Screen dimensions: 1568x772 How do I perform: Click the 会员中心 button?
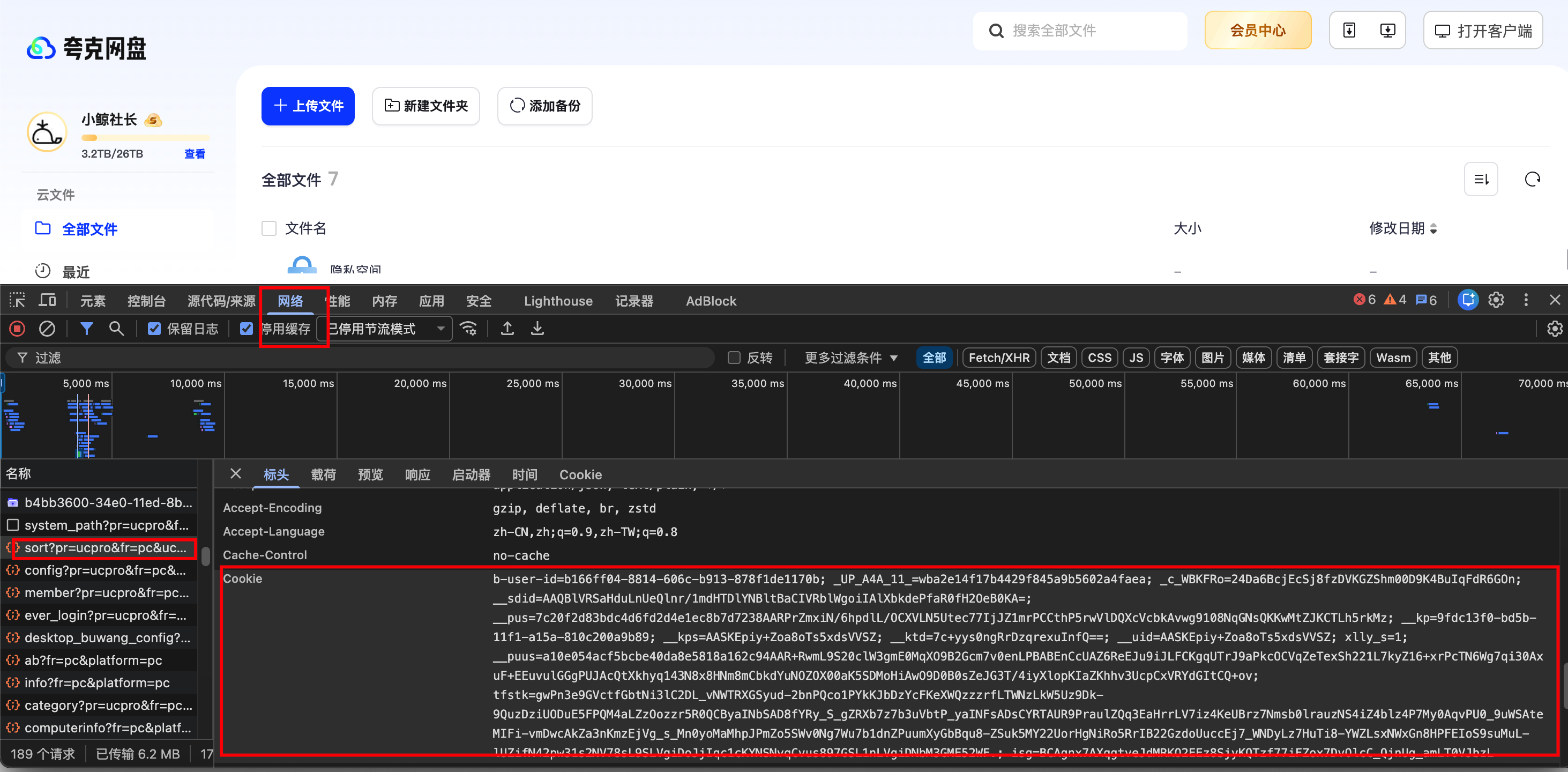tap(1258, 31)
